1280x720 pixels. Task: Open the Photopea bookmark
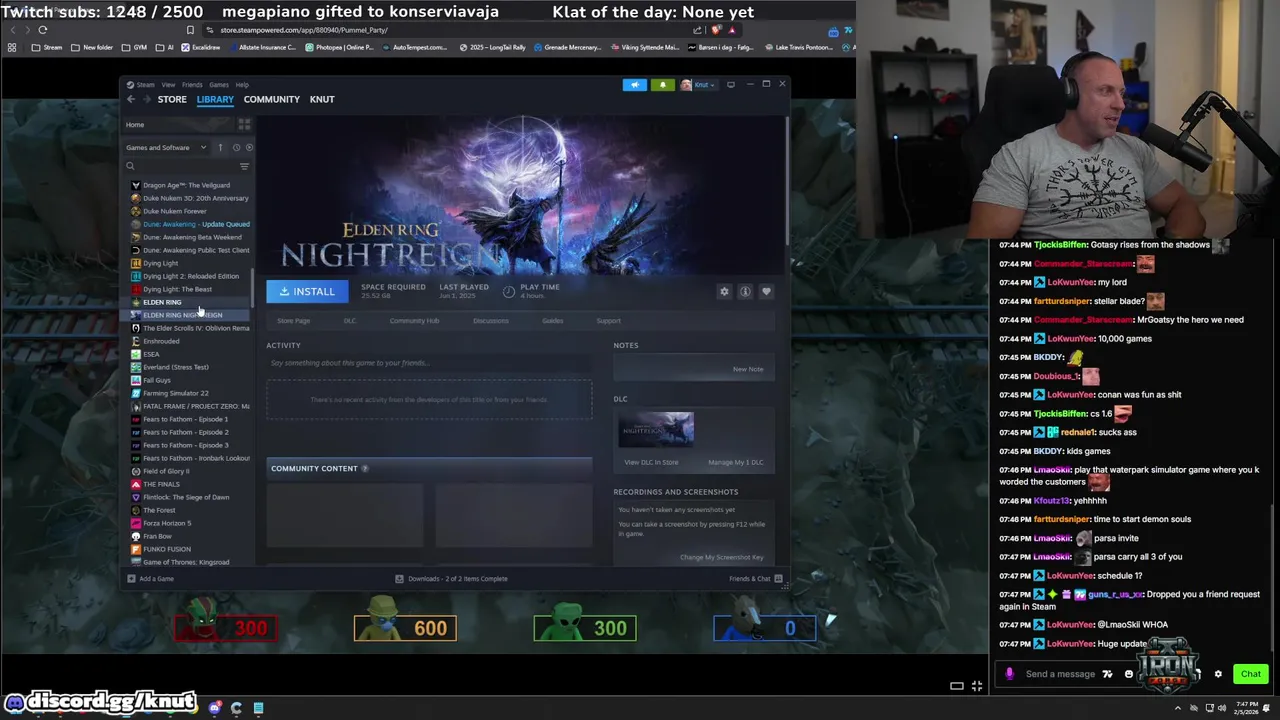pos(341,47)
